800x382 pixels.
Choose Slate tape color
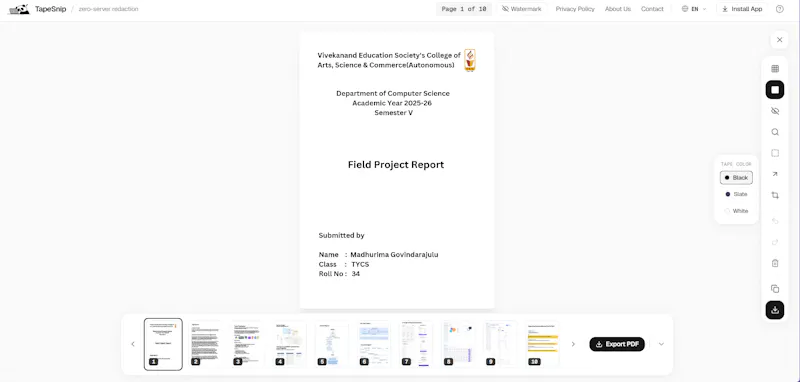[736, 194]
